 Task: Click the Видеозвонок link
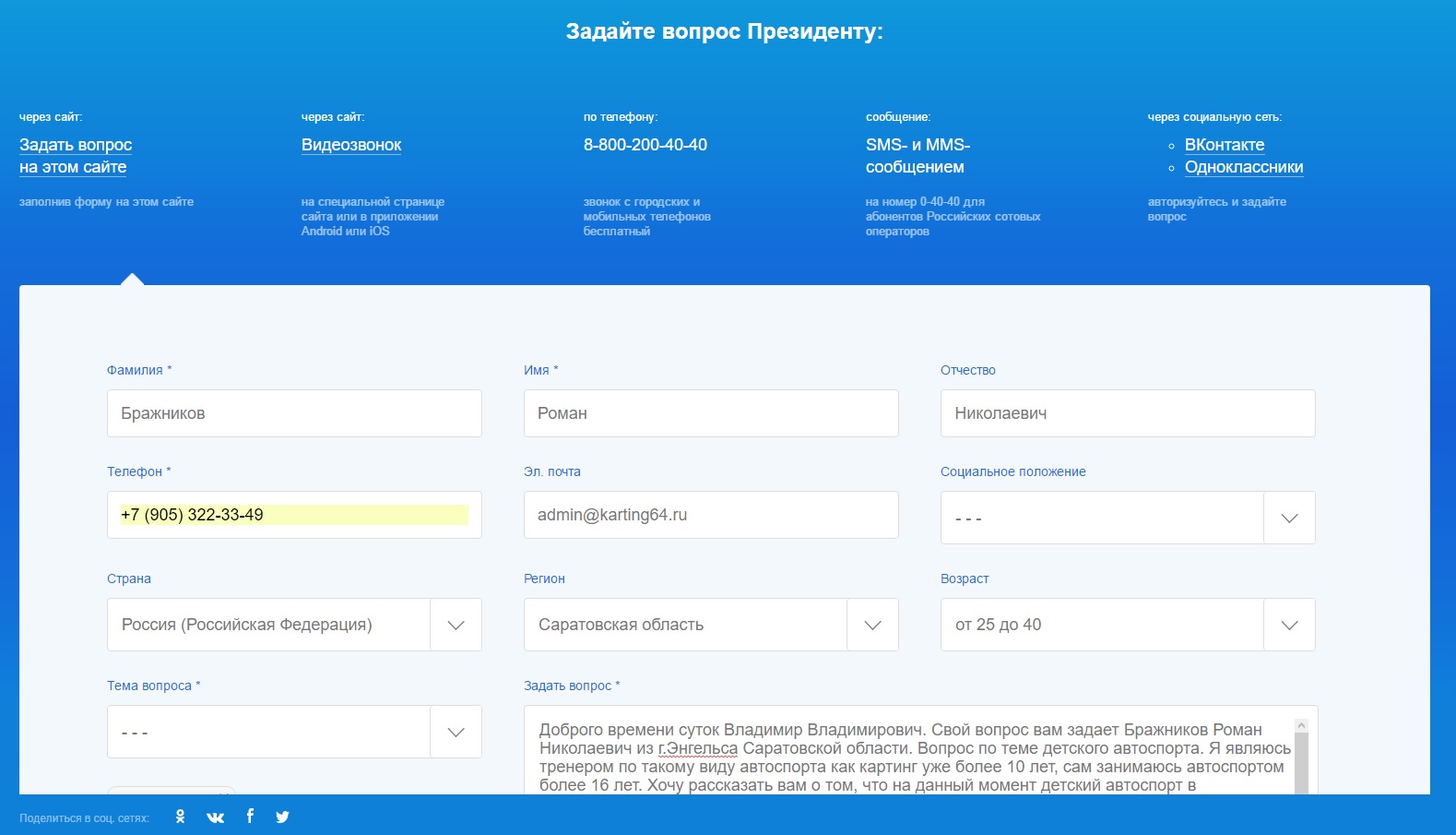[x=350, y=145]
